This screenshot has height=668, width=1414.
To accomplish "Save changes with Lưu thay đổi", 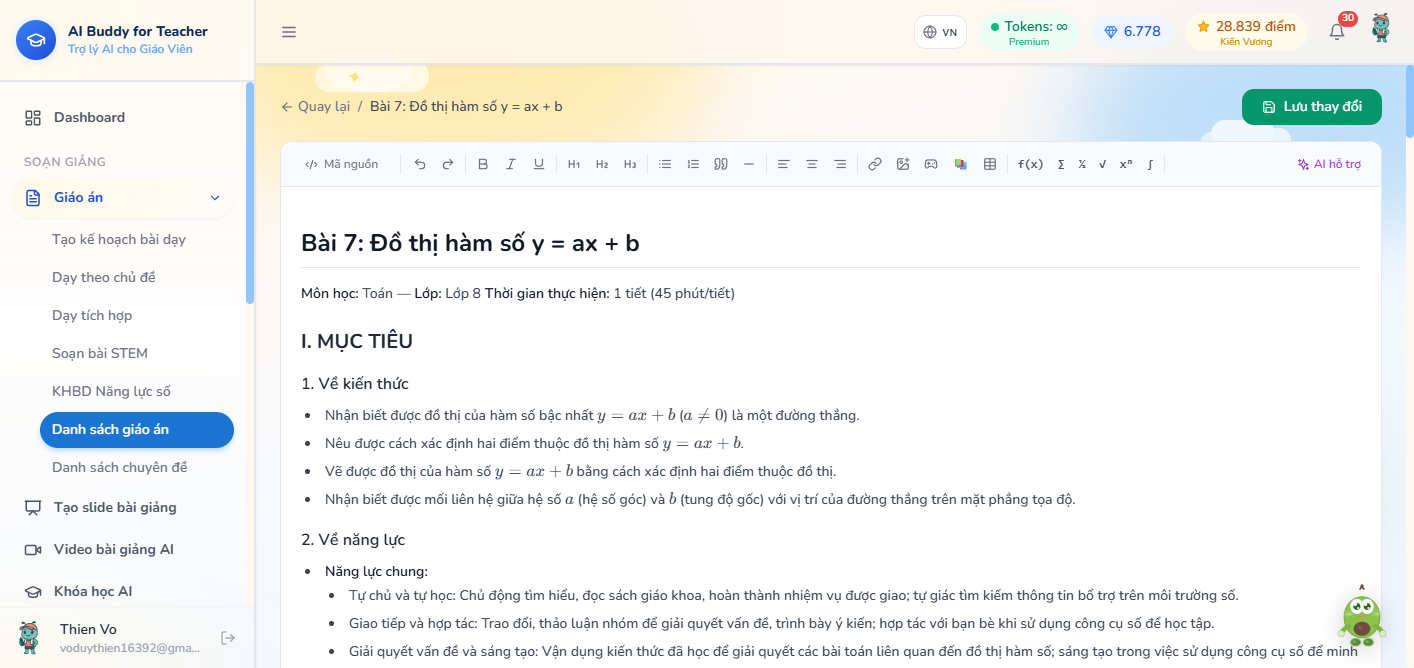I will pyautogui.click(x=1312, y=107).
